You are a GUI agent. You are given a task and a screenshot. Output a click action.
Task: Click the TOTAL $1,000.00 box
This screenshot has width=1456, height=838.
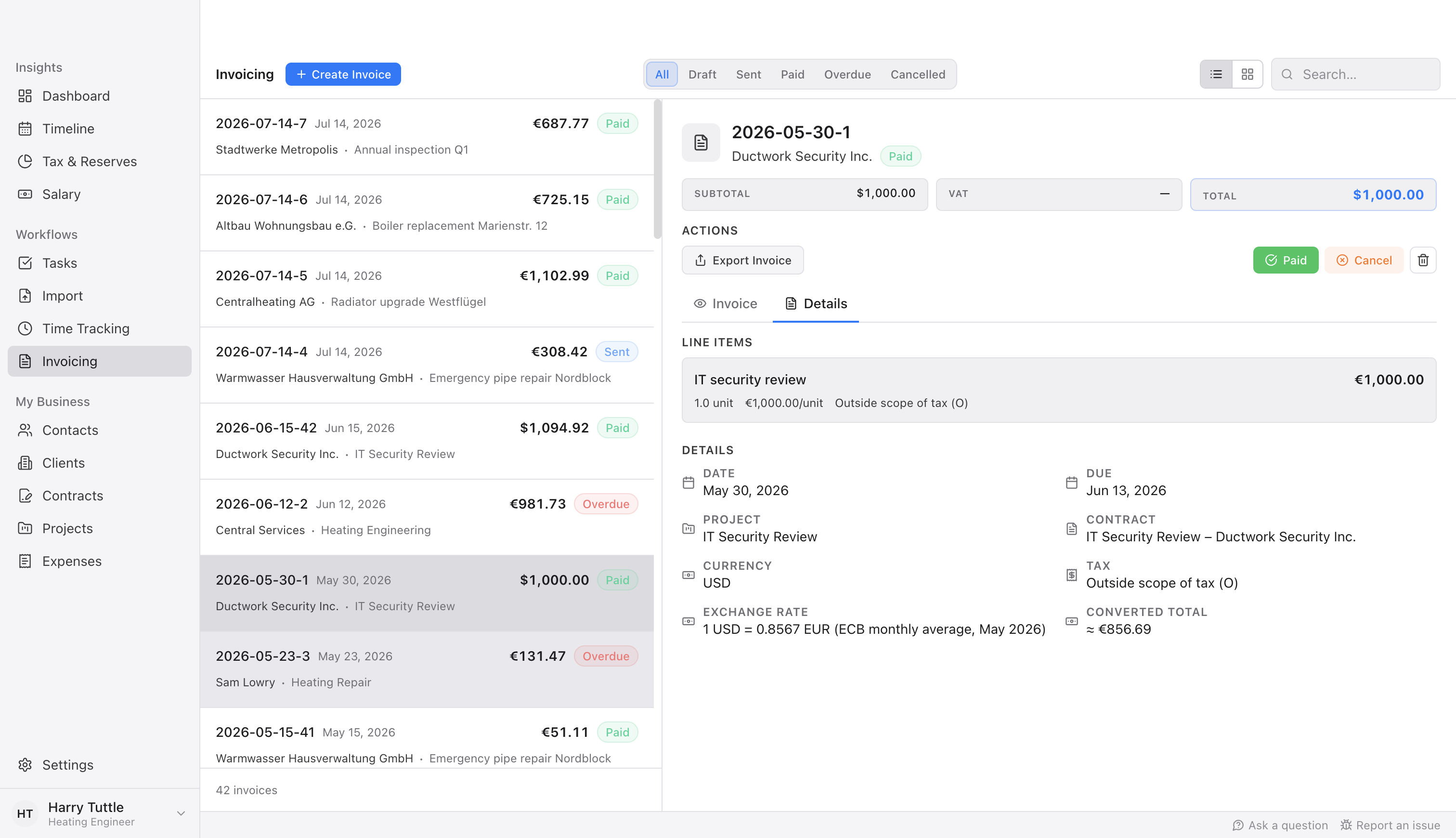[x=1313, y=195]
